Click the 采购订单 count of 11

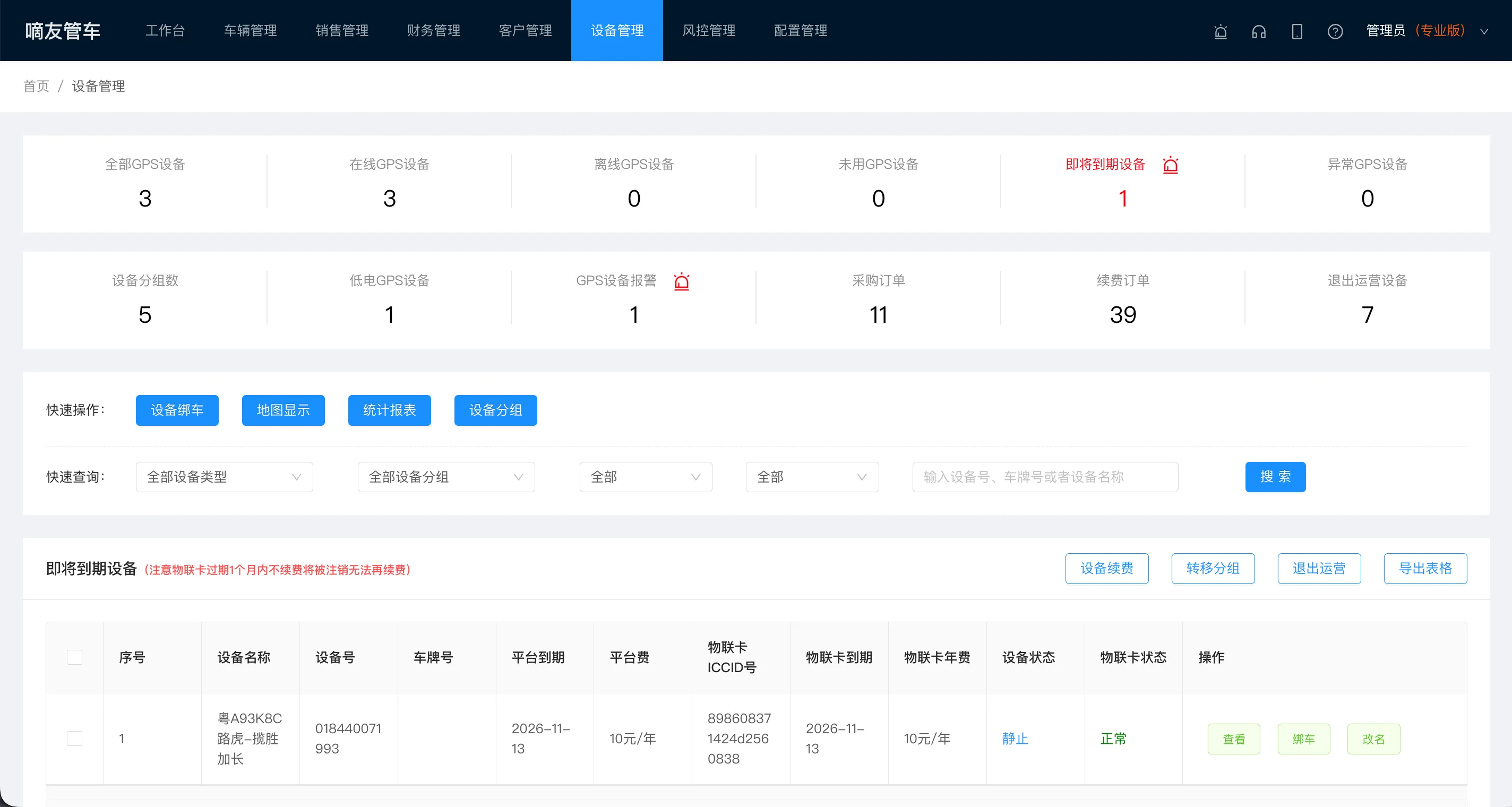click(879, 315)
